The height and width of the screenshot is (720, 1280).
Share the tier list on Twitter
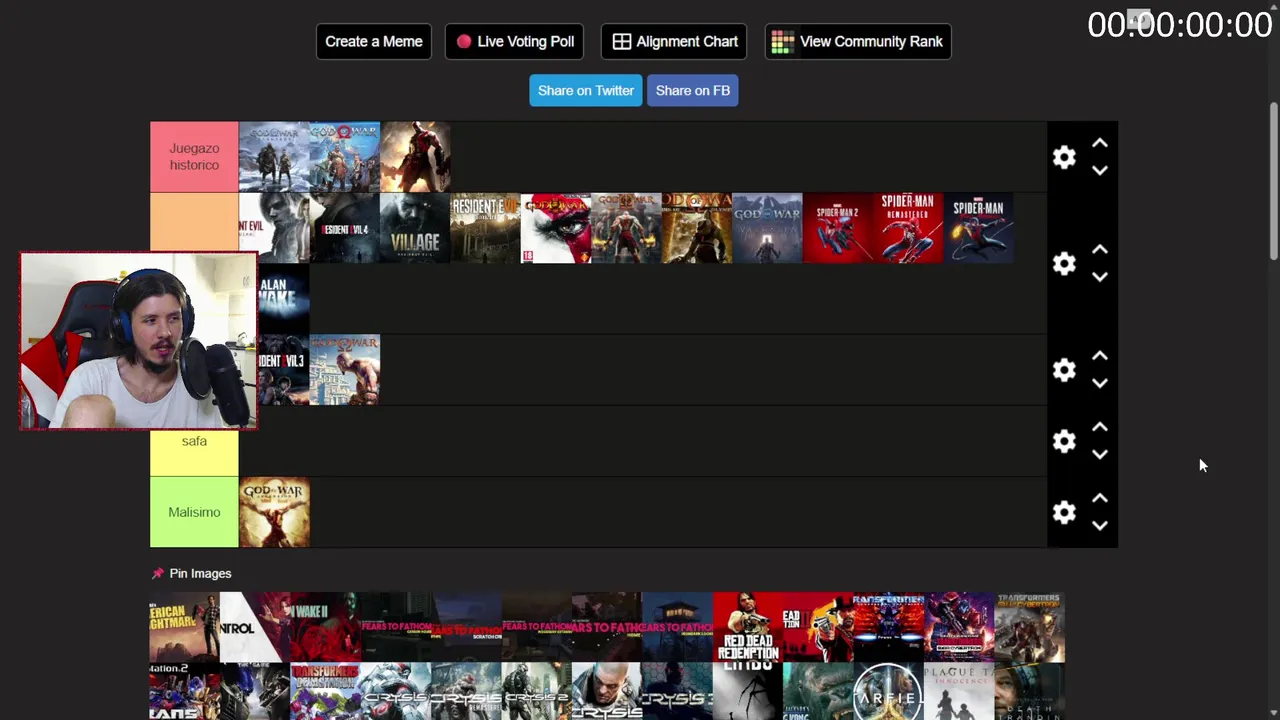coord(586,90)
